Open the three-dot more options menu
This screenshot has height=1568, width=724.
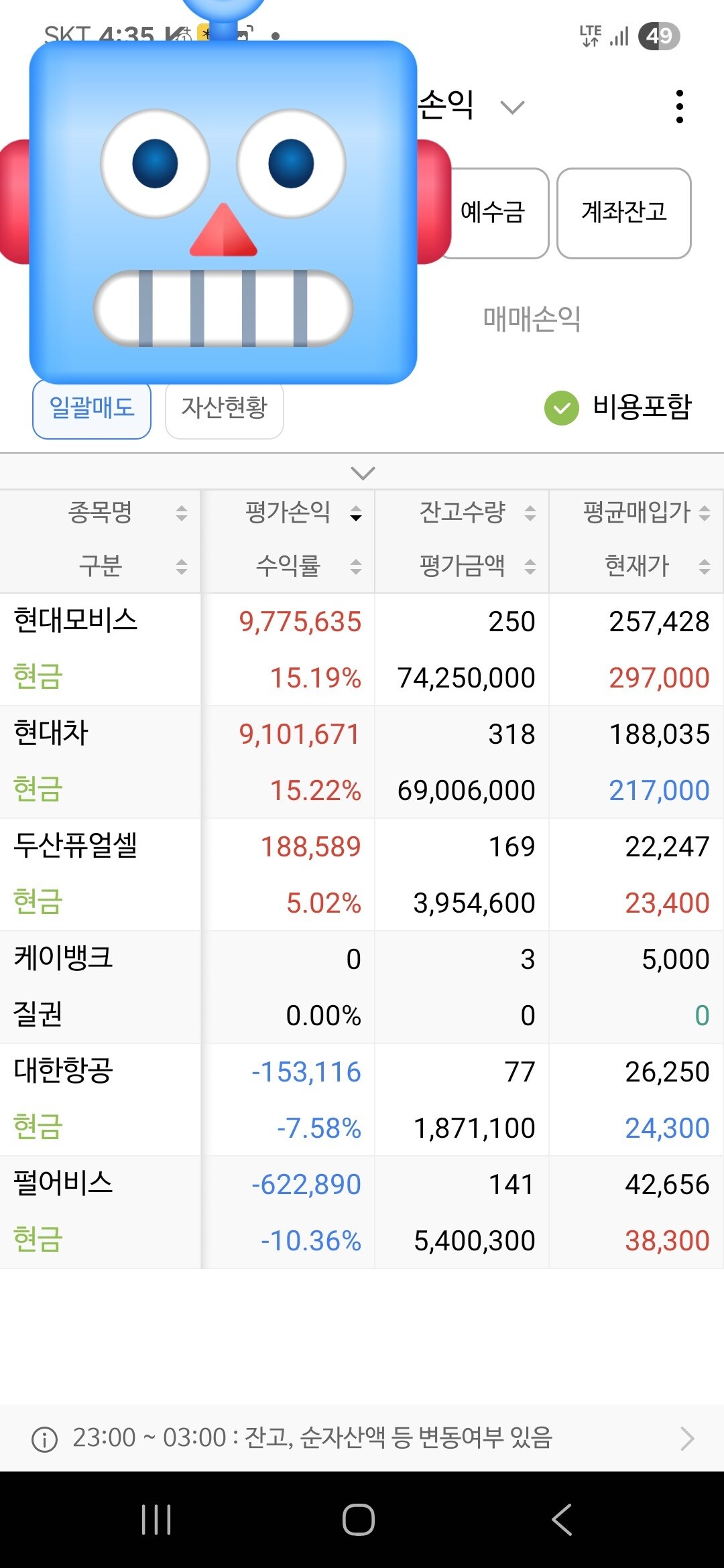[679, 107]
